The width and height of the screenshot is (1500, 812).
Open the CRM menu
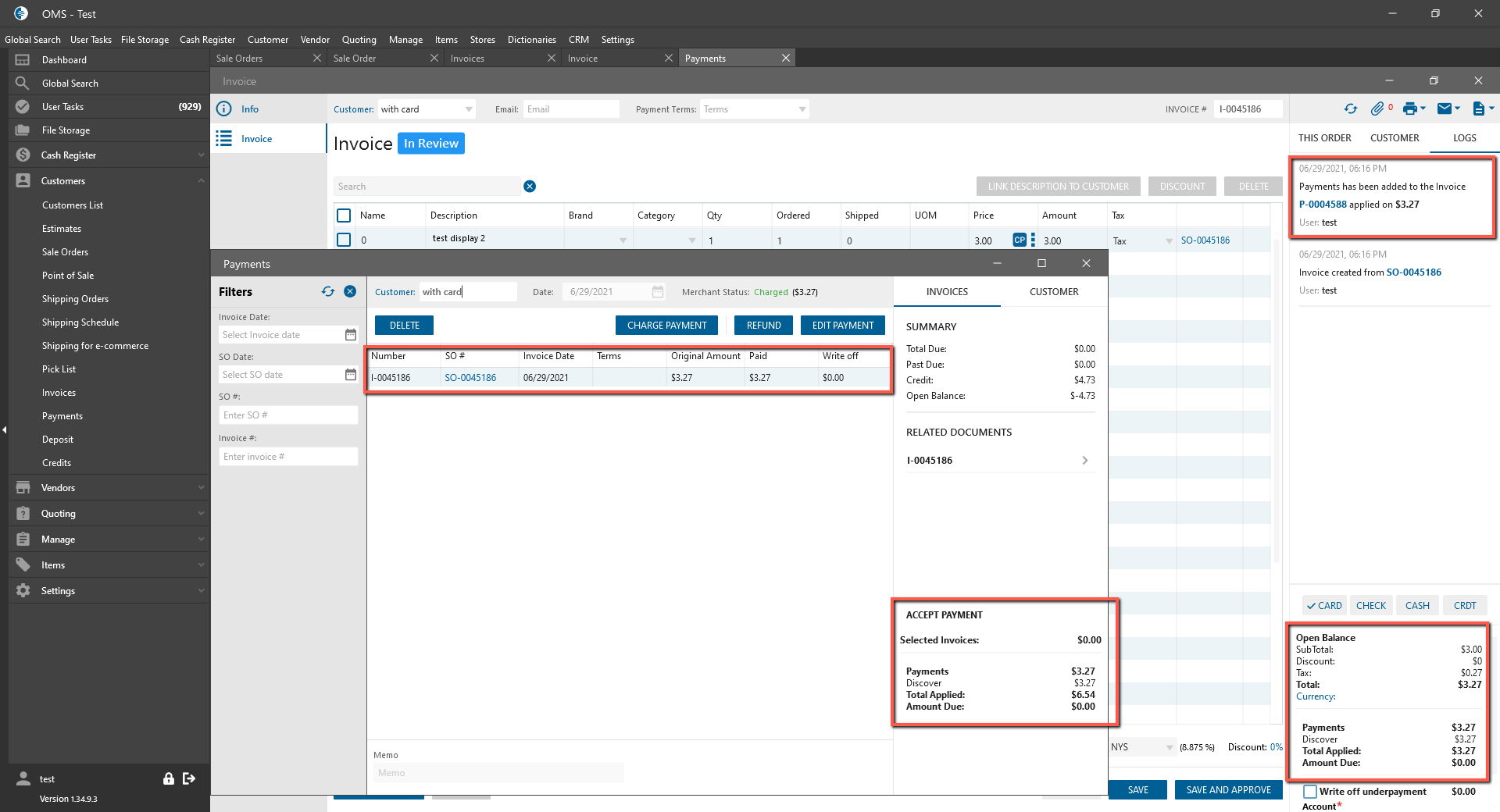tap(579, 40)
